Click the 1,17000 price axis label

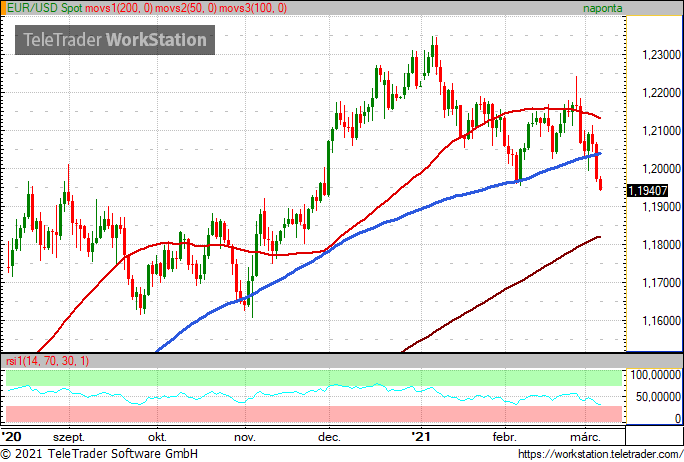point(662,283)
